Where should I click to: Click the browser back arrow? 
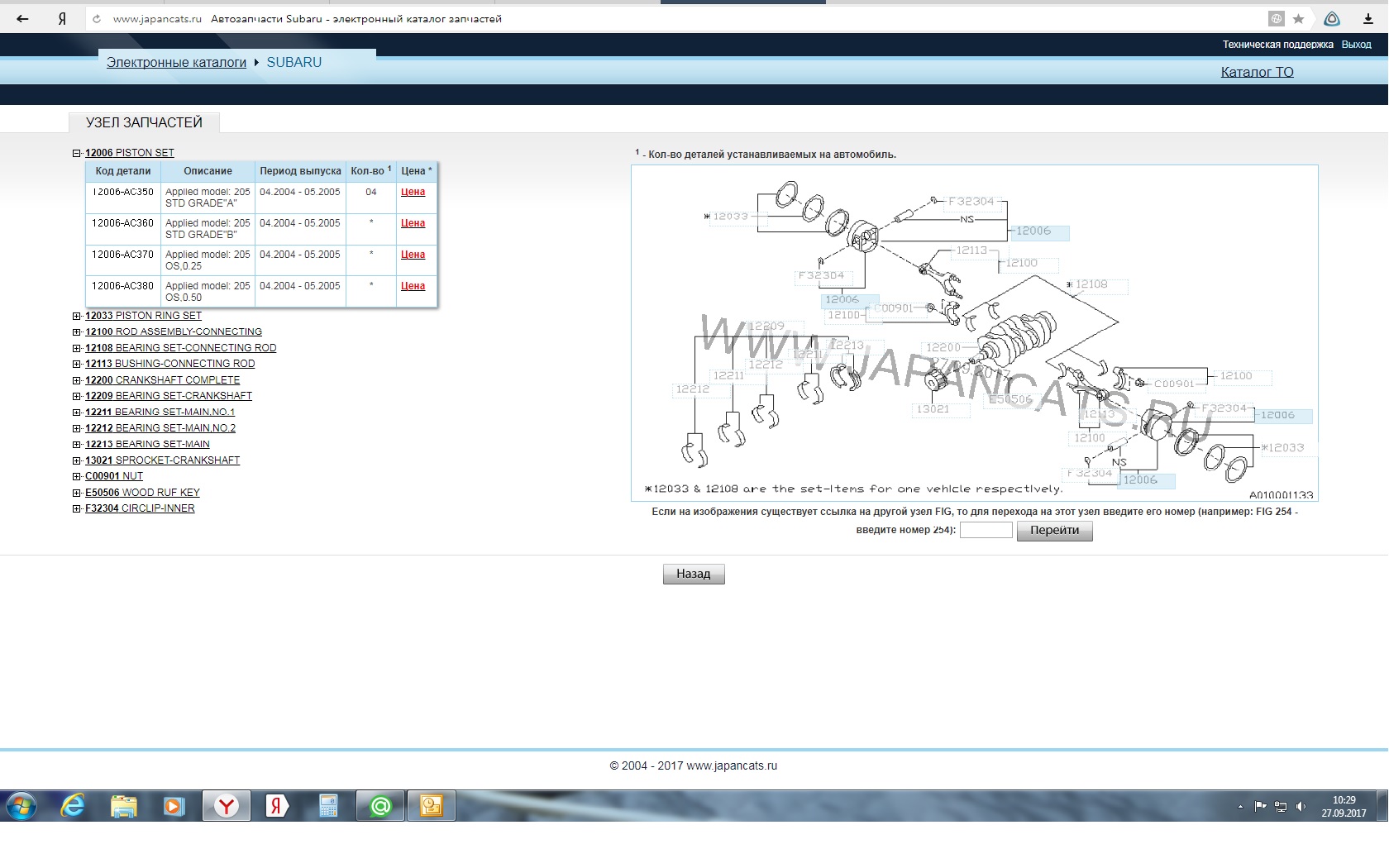click(22, 18)
